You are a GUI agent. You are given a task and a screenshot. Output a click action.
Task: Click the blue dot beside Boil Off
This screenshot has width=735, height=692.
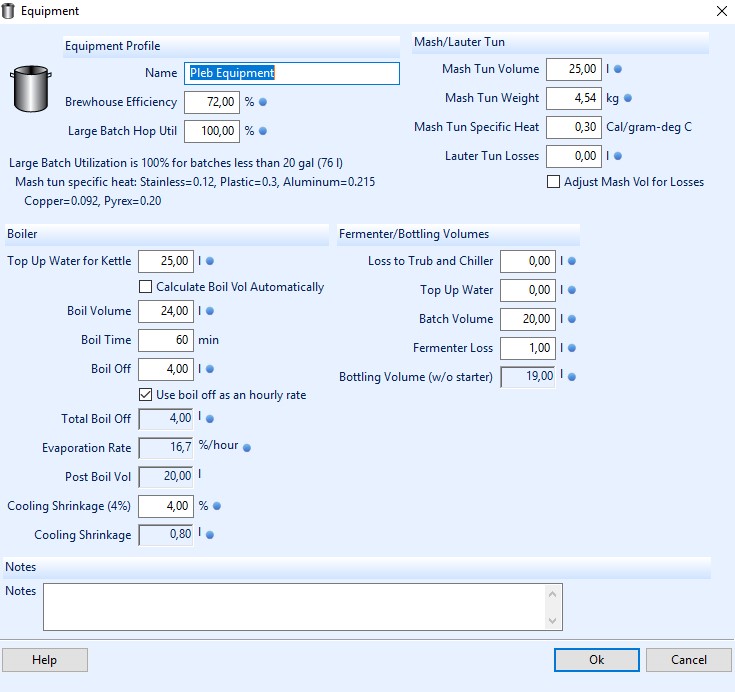coord(210,369)
